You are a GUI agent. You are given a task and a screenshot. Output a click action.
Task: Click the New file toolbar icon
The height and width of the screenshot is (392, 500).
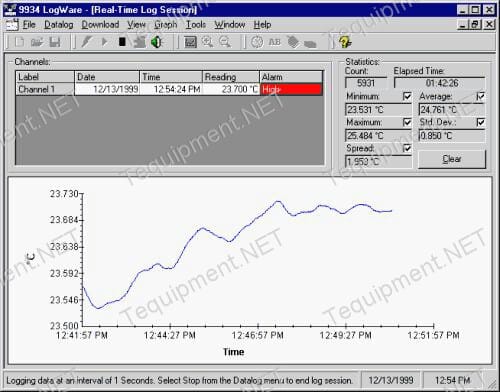(20, 42)
